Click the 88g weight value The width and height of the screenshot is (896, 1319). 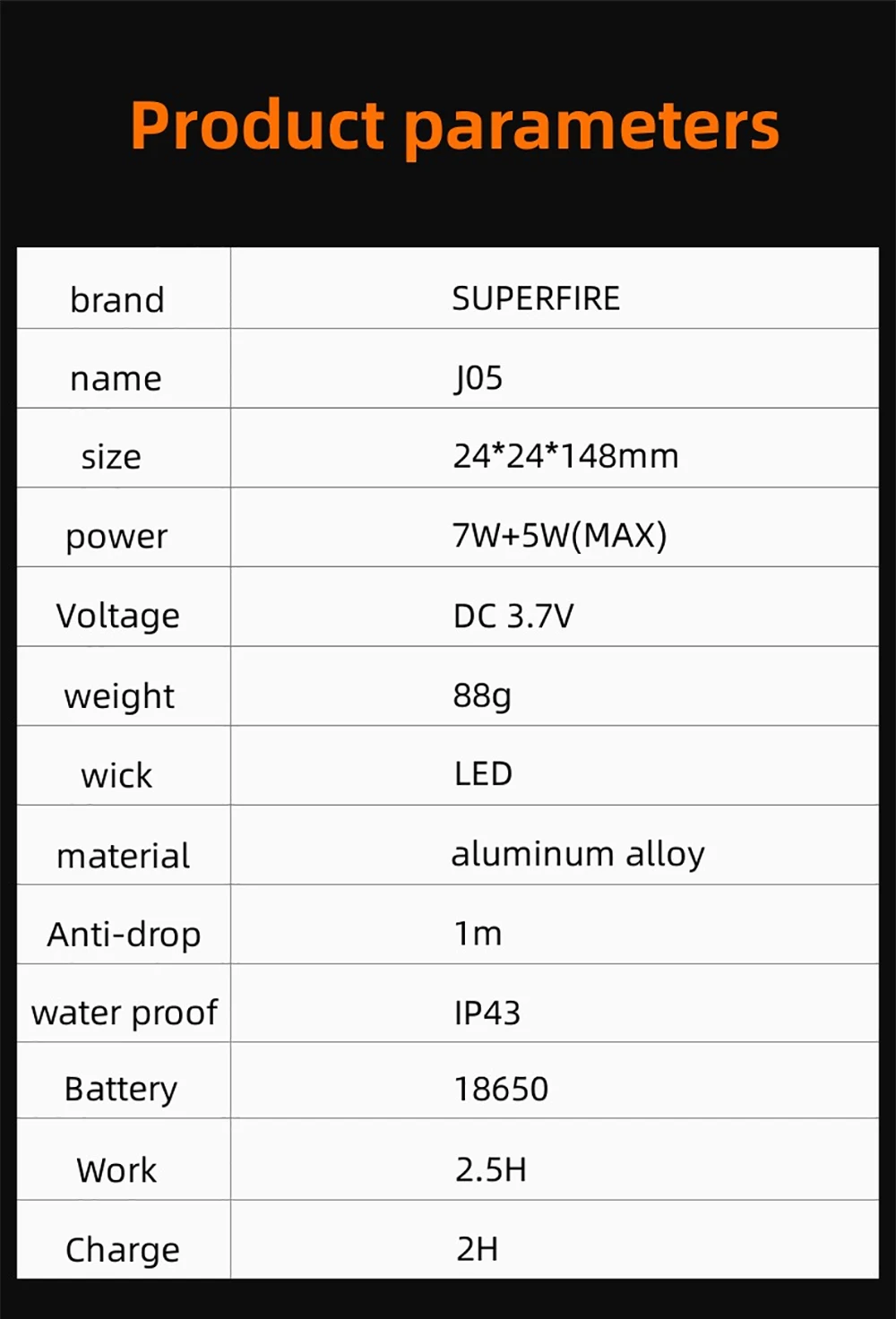[x=482, y=695]
